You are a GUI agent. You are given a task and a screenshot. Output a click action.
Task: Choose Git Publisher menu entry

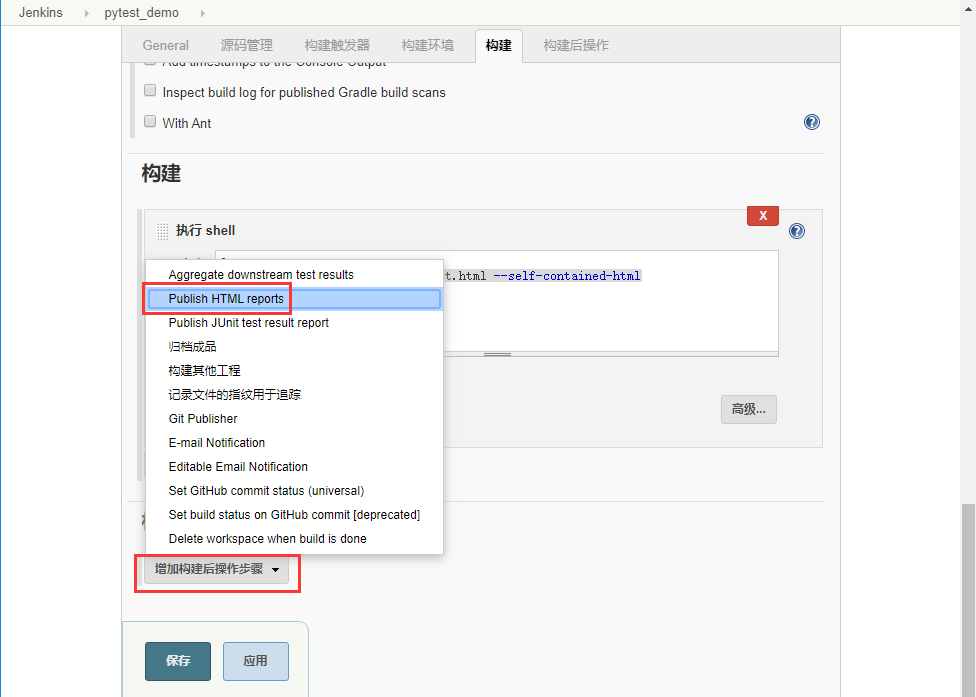(294, 419)
